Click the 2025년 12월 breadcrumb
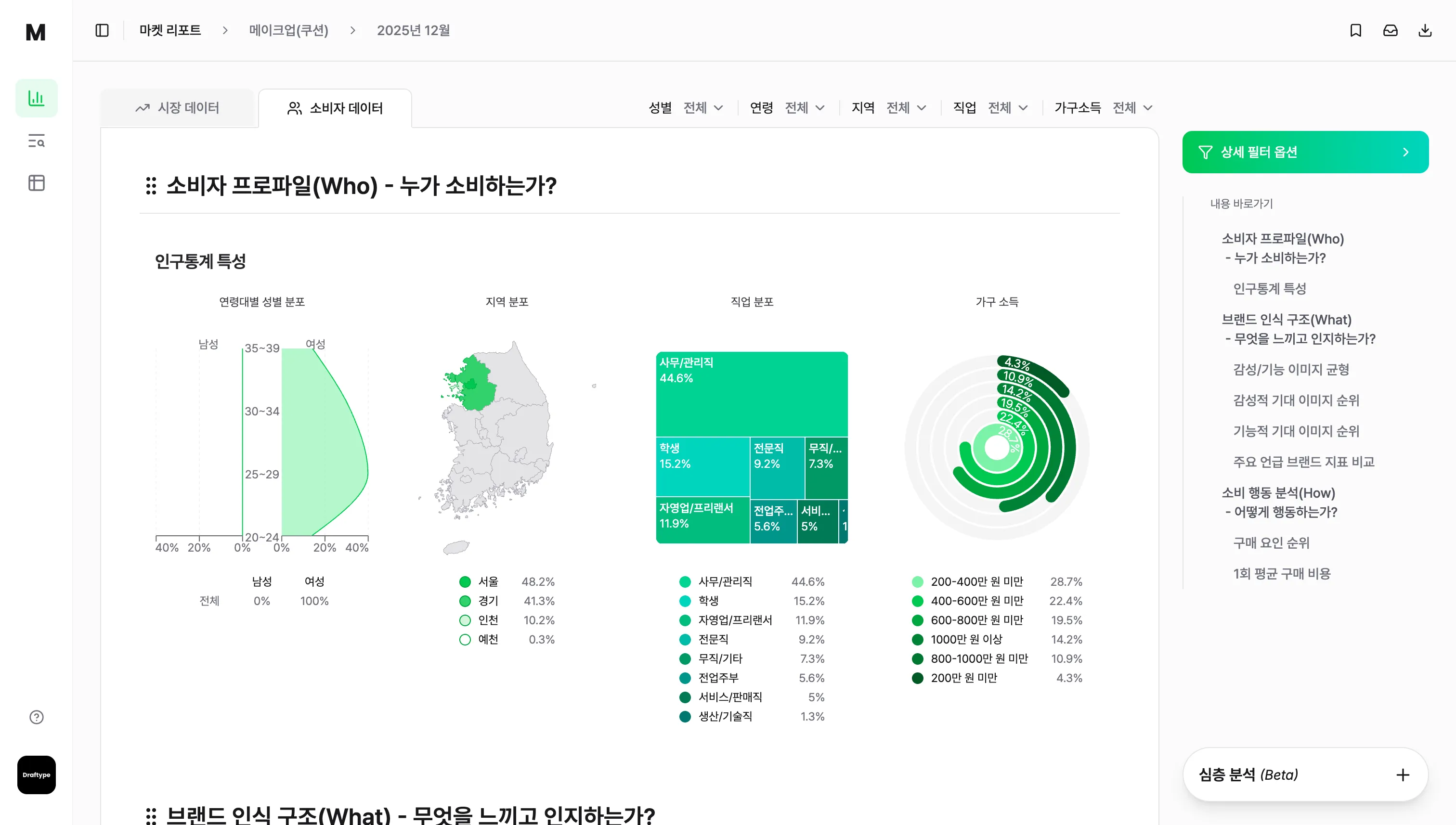Viewport: 1456px width, 825px height. tap(413, 31)
